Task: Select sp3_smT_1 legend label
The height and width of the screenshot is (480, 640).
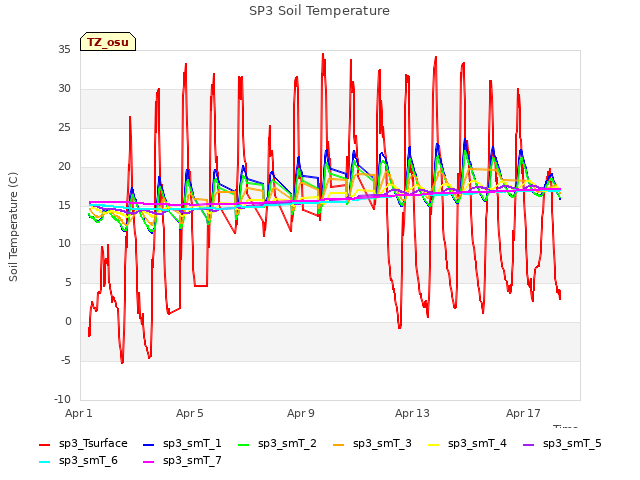Action: [x=192, y=444]
